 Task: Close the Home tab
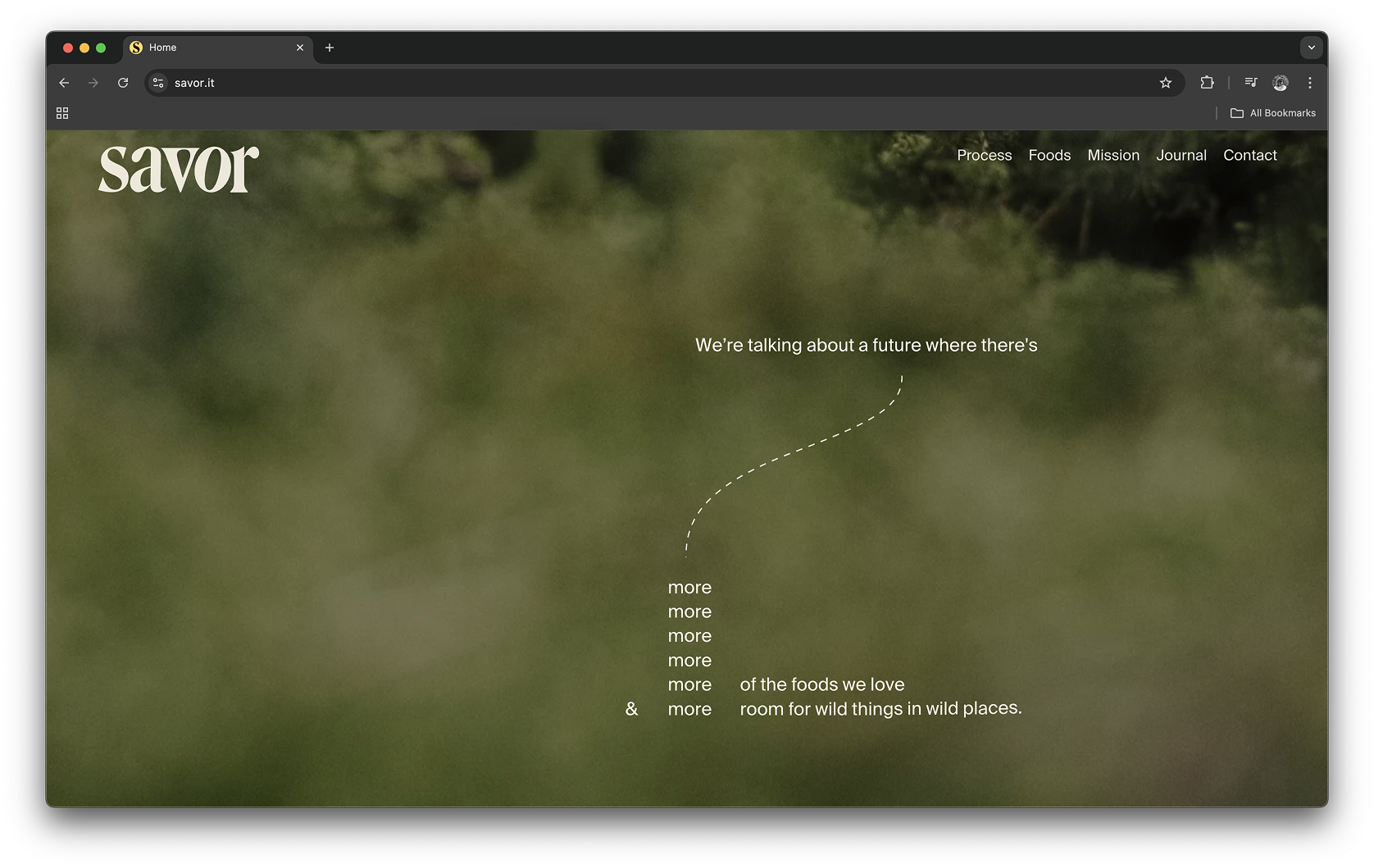300,48
